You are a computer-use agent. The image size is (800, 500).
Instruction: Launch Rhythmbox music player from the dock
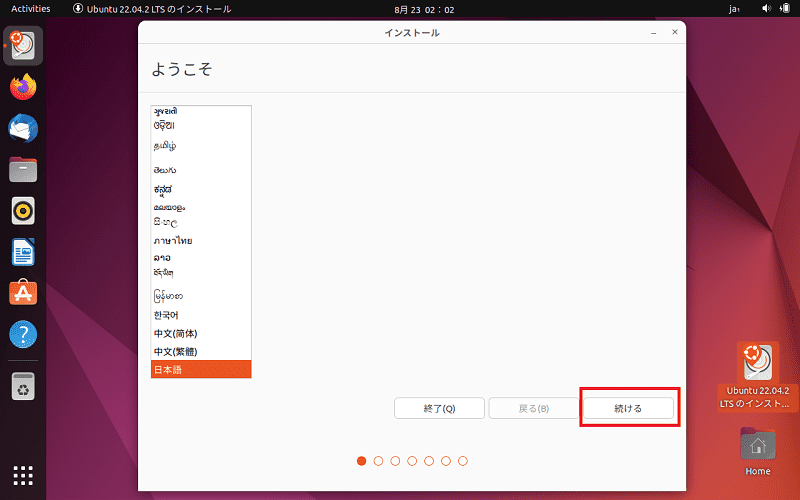point(23,211)
